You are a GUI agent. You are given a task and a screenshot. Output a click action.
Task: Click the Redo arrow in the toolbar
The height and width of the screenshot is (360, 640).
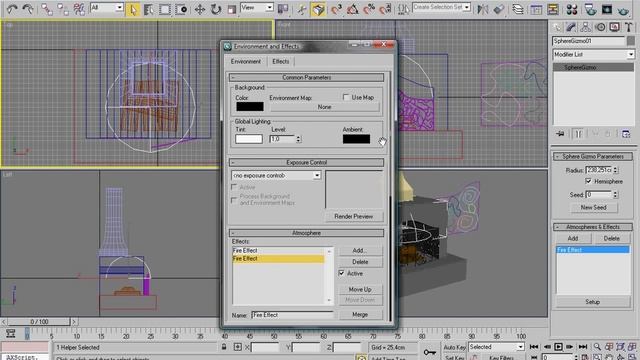28,9
